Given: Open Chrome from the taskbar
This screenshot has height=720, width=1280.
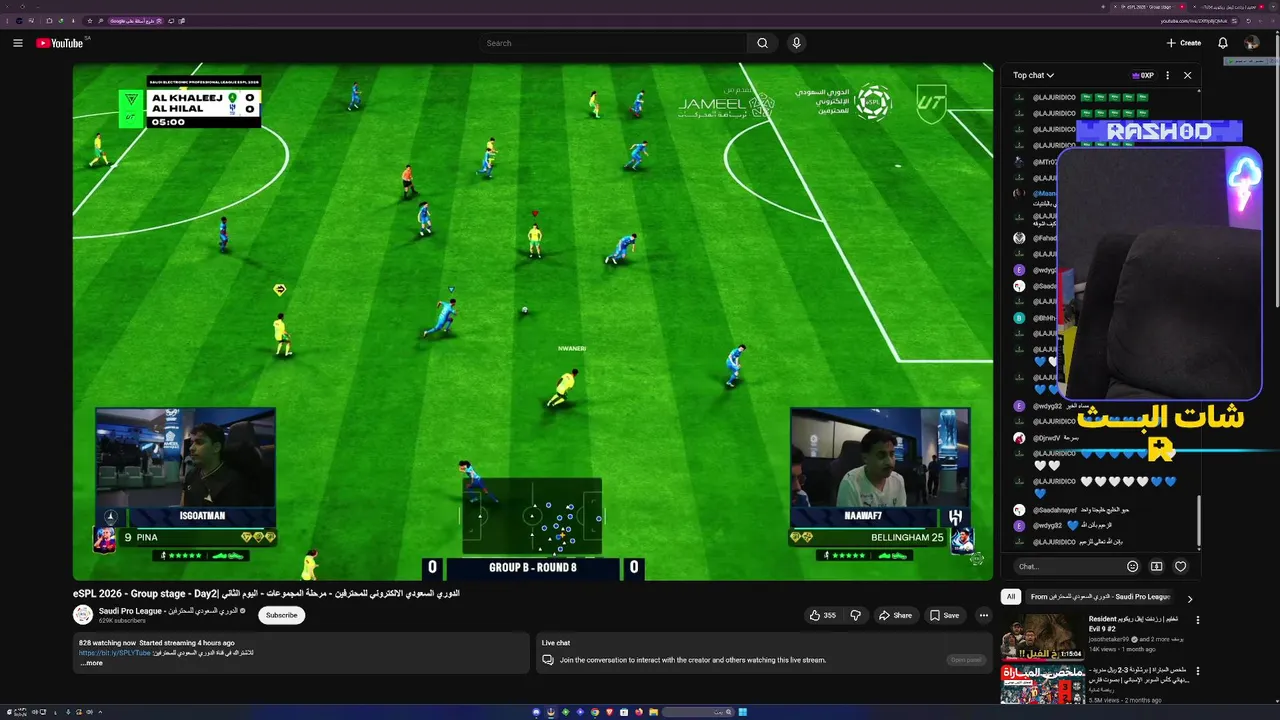Looking at the screenshot, I should point(595,712).
